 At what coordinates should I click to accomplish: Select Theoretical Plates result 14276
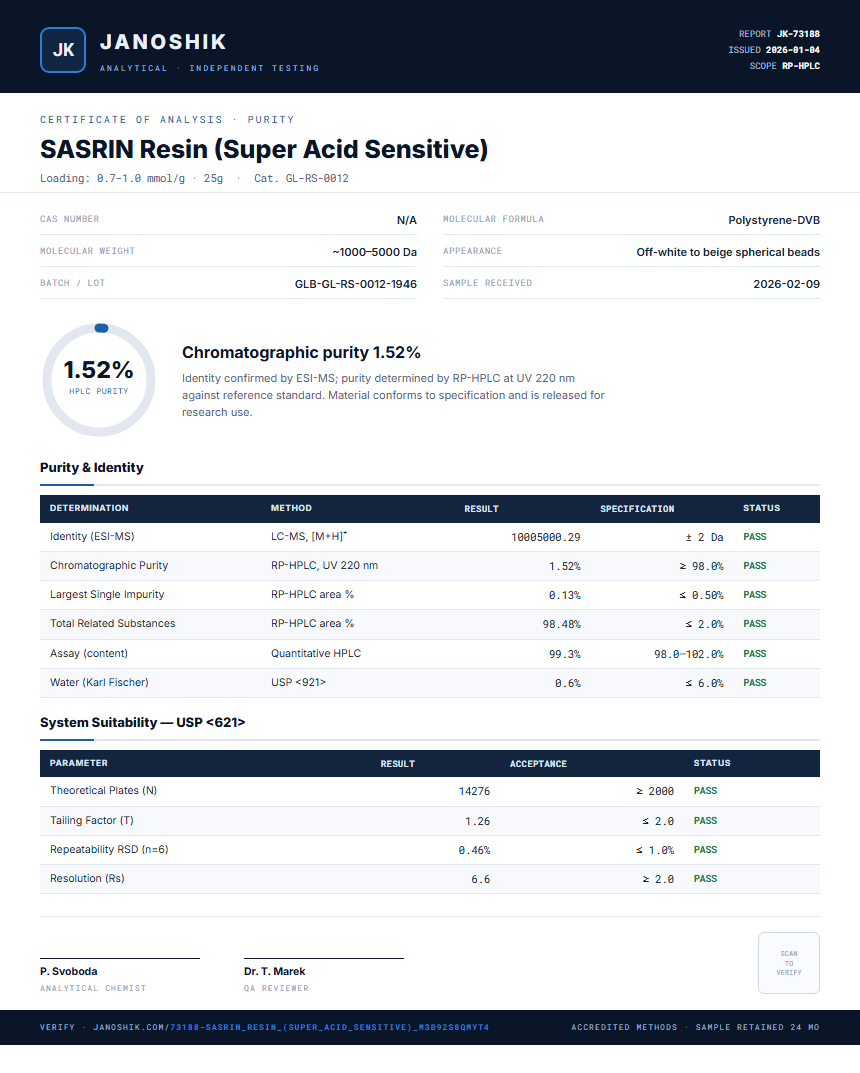click(x=474, y=791)
